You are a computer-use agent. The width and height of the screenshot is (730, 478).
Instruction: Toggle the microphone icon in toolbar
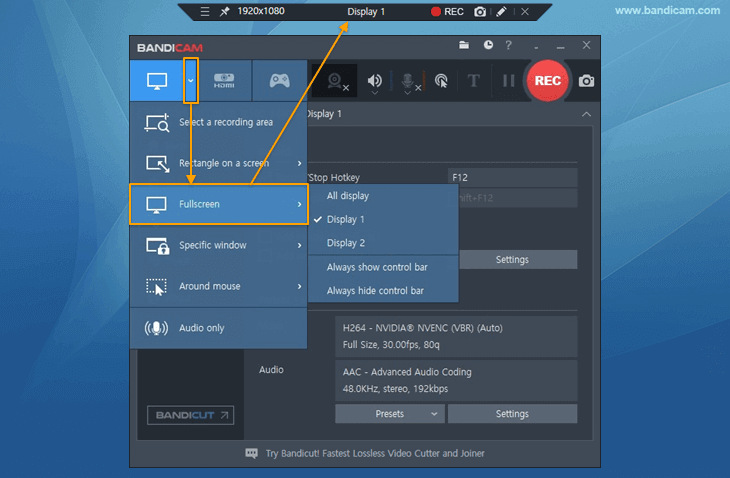407,80
